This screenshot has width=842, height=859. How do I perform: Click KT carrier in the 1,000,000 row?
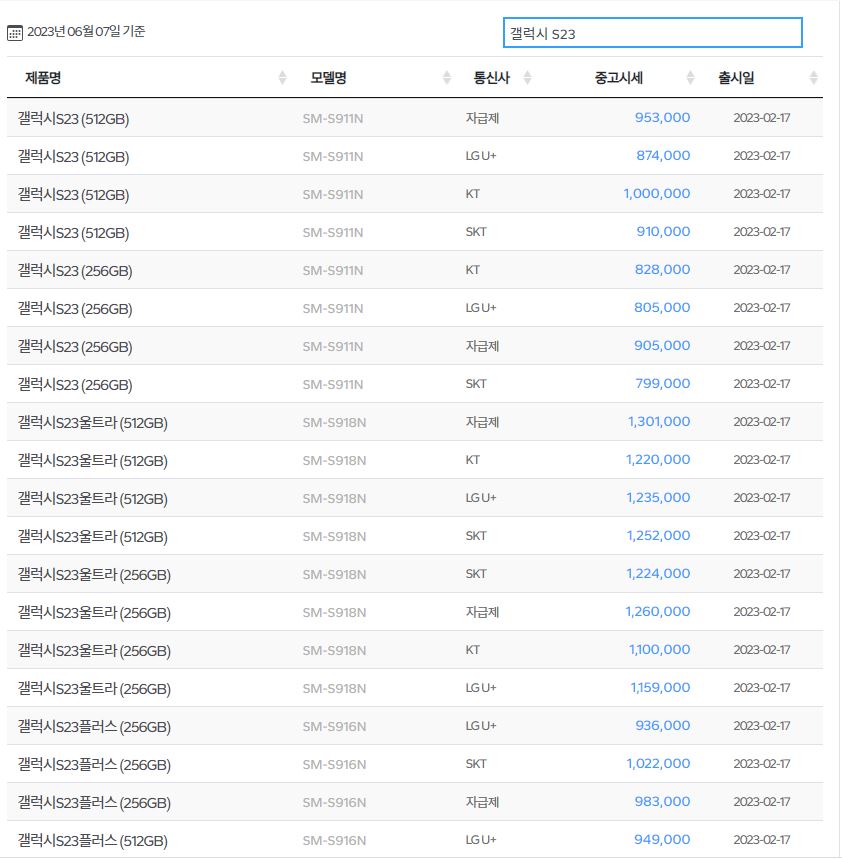pos(472,194)
